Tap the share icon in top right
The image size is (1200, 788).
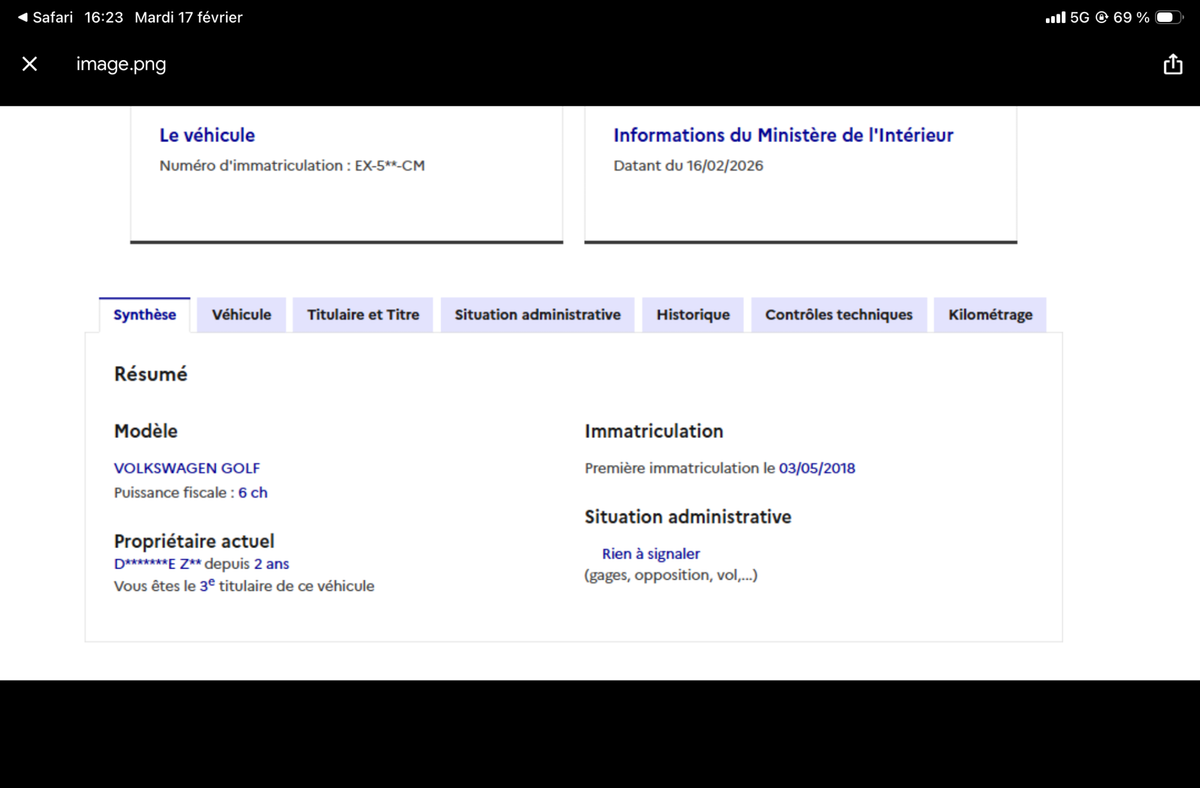(x=1172, y=64)
